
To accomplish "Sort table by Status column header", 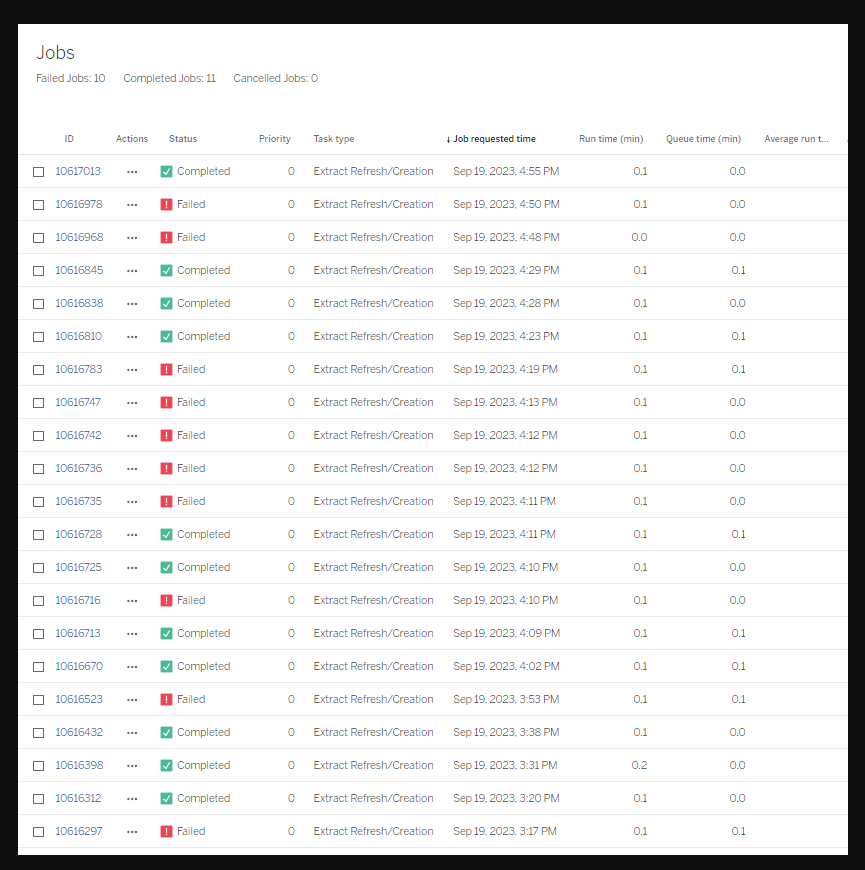I will [x=183, y=139].
